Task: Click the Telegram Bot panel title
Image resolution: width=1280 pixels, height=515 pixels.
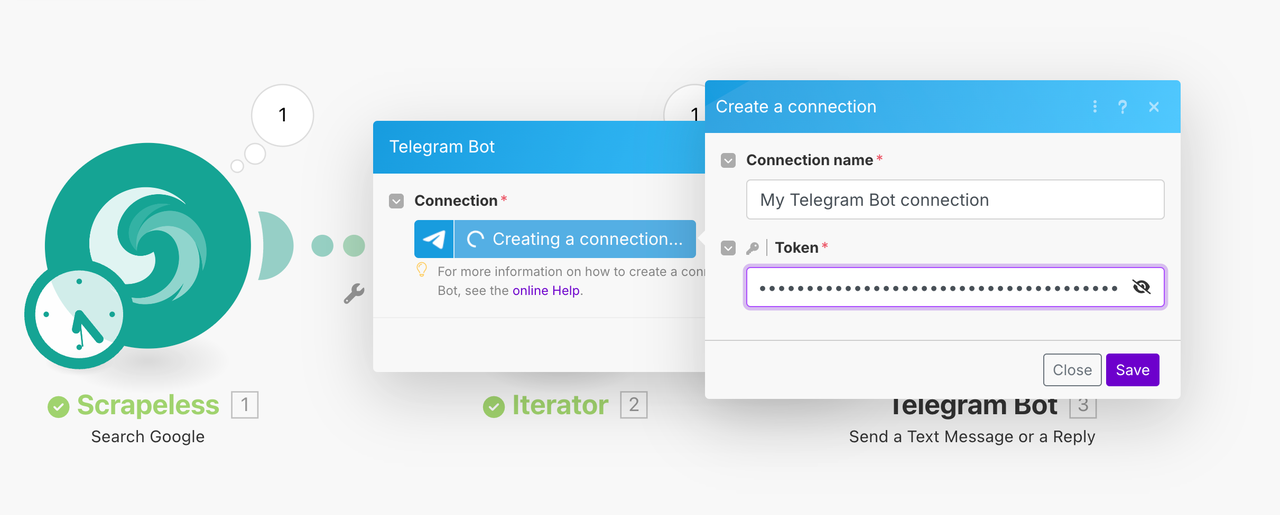Action: (x=442, y=147)
